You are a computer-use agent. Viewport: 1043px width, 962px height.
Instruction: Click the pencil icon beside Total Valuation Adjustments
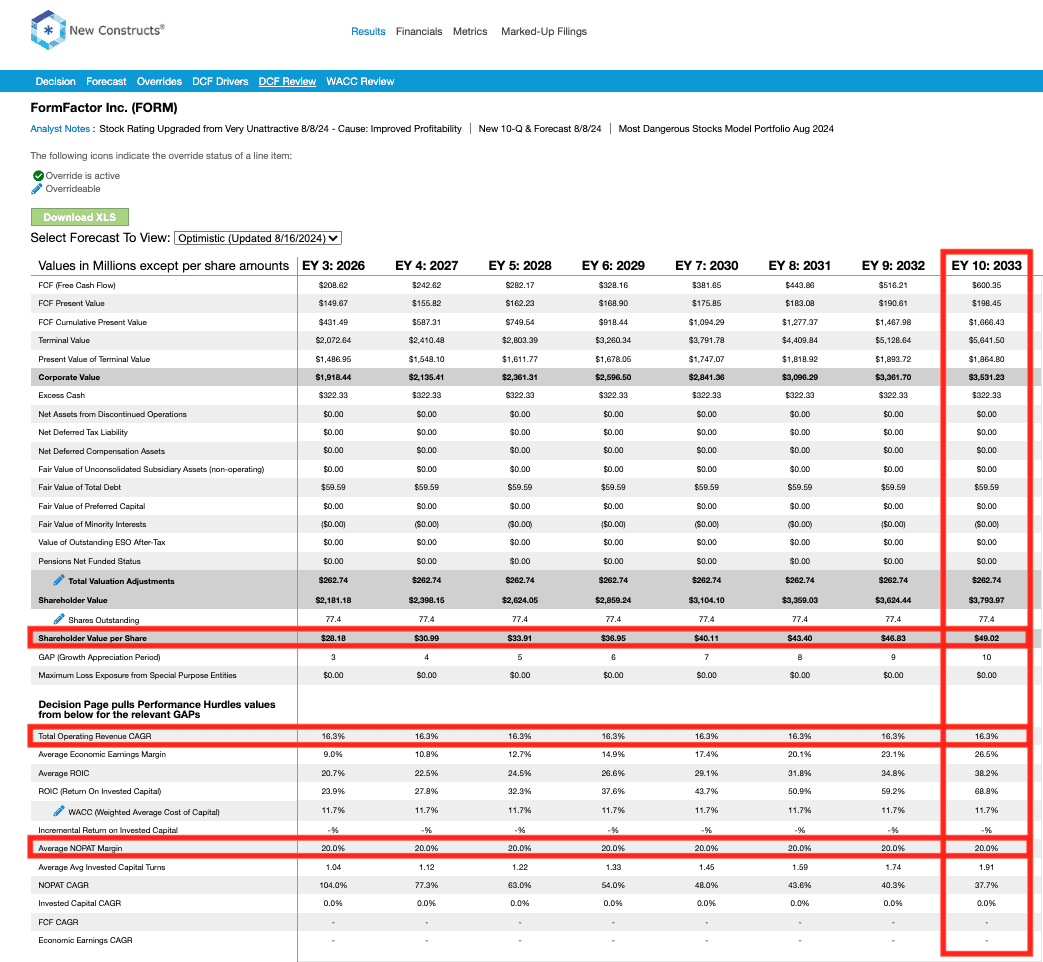pos(59,580)
